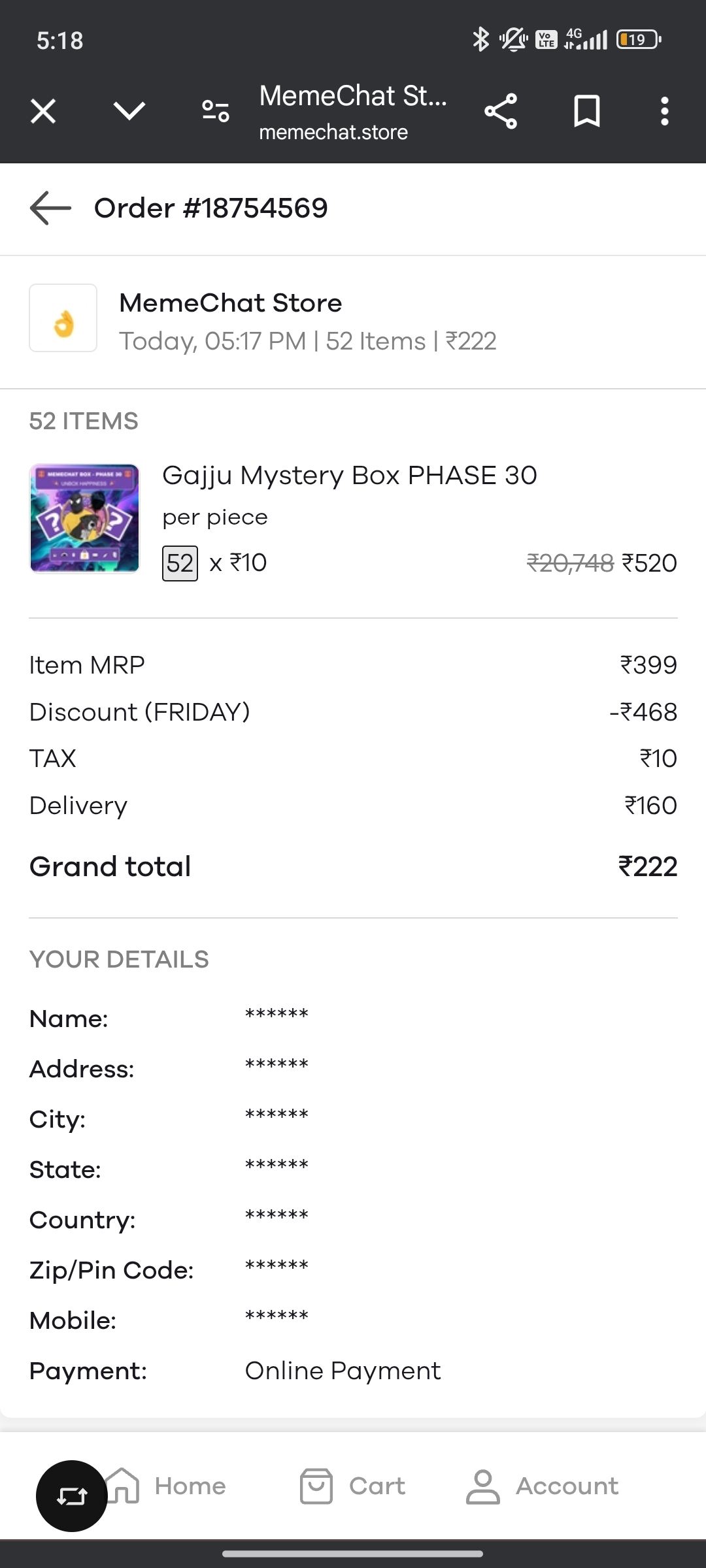Open site settings tune icon
This screenshot has height=1568, width=706.
coord(216,111)
